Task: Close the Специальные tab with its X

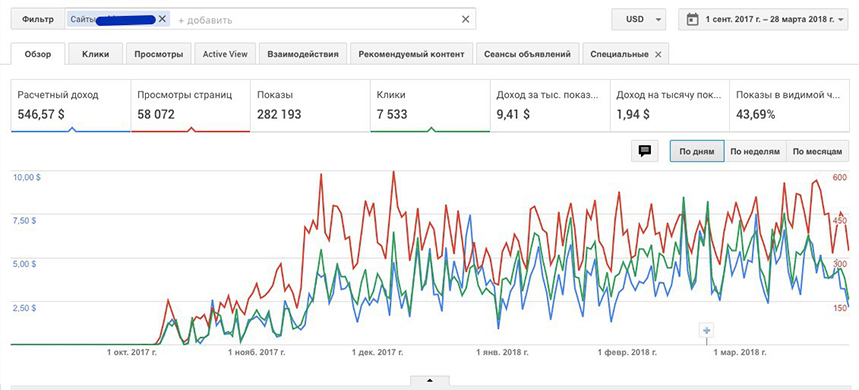Action: click(658, 54)
